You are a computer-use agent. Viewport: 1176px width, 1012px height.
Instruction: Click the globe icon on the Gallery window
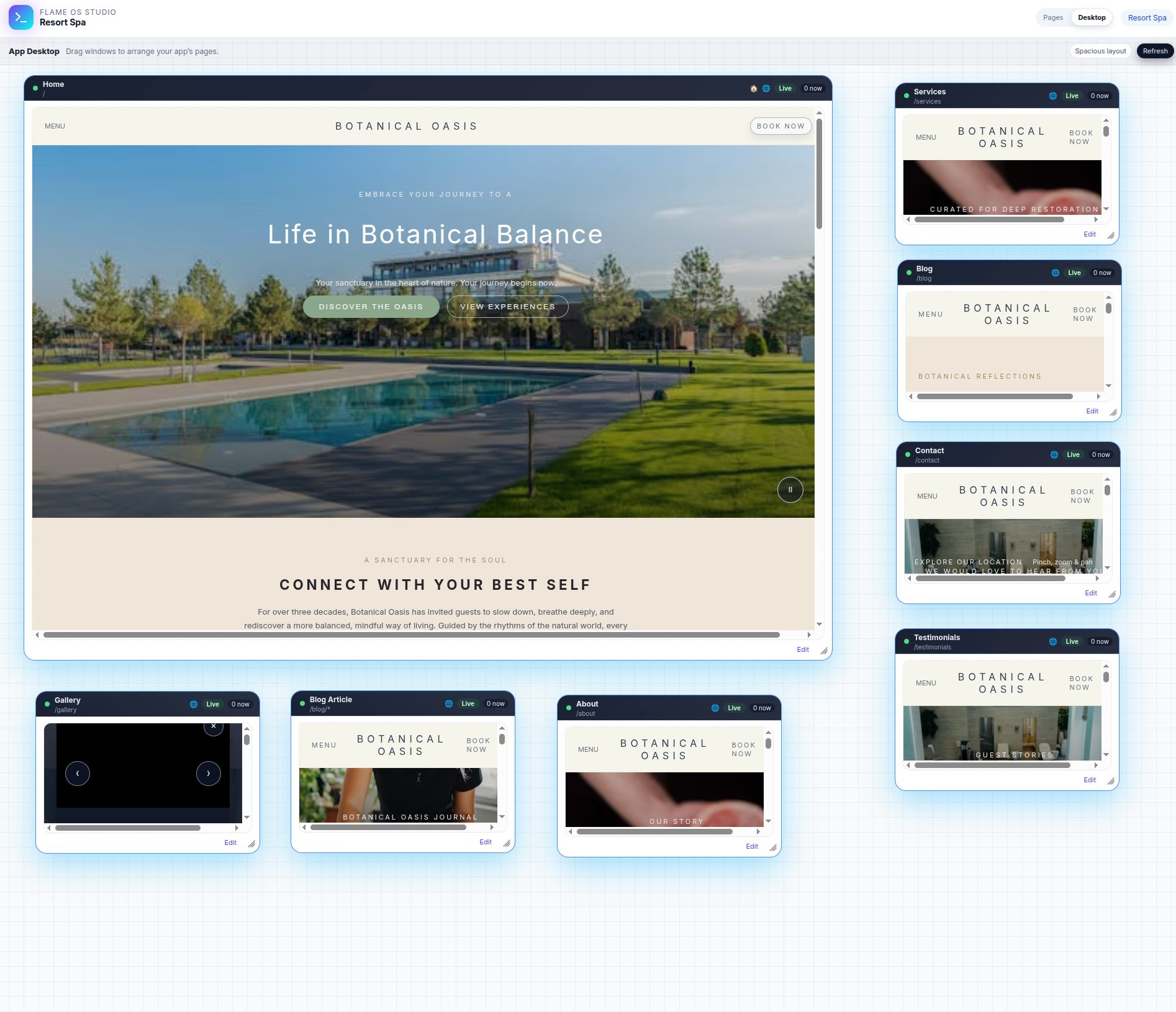coord(193,705)
